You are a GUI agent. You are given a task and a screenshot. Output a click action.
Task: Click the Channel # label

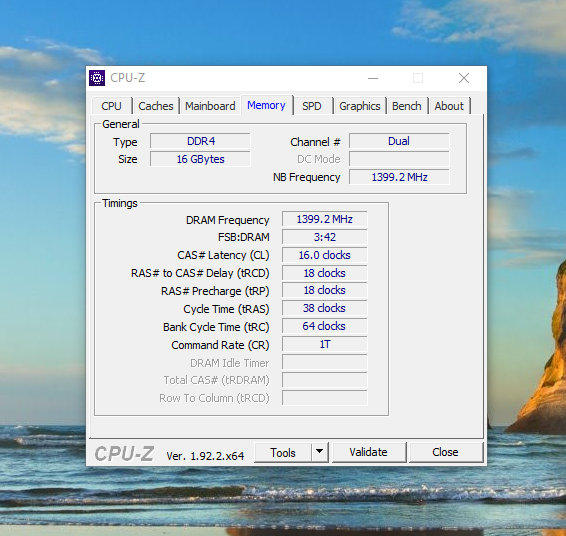315,142
